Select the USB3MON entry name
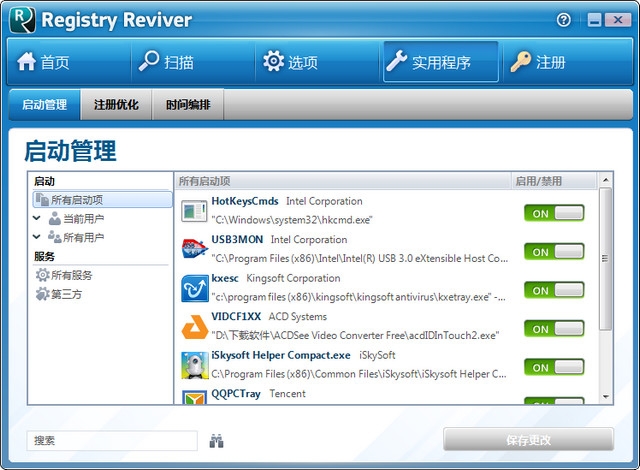The image size is (640, 470). point(237,239)
